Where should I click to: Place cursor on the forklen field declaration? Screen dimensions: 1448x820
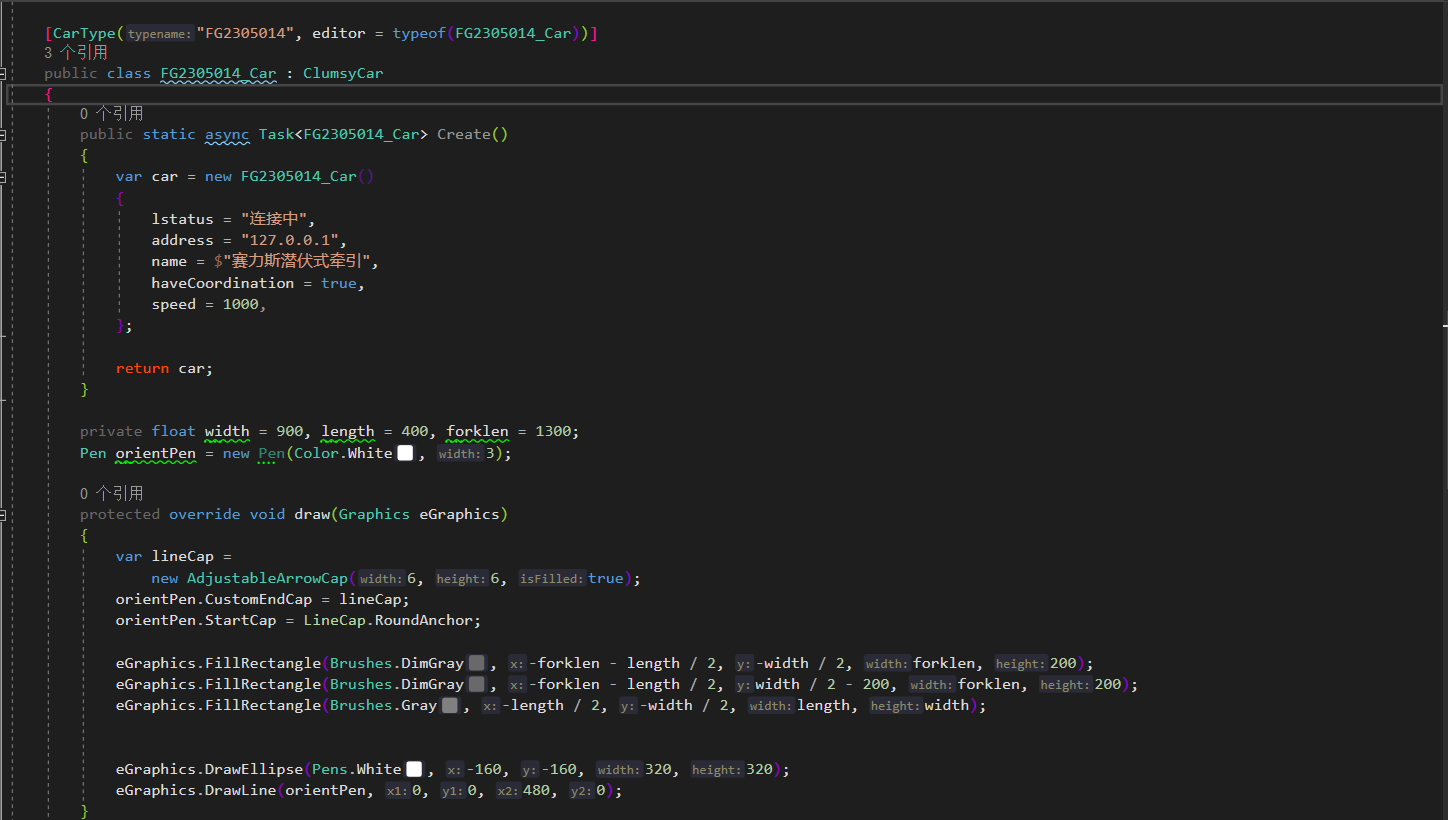pos(477,432)
